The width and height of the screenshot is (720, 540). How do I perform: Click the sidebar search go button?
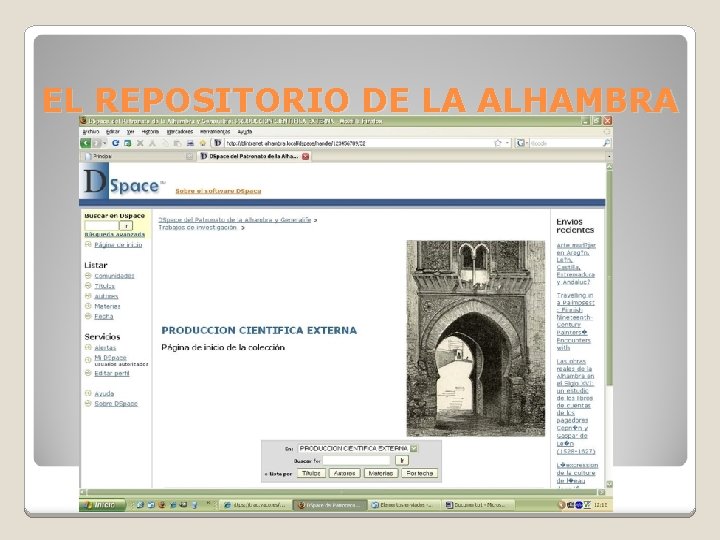click(x=126, y=225)
